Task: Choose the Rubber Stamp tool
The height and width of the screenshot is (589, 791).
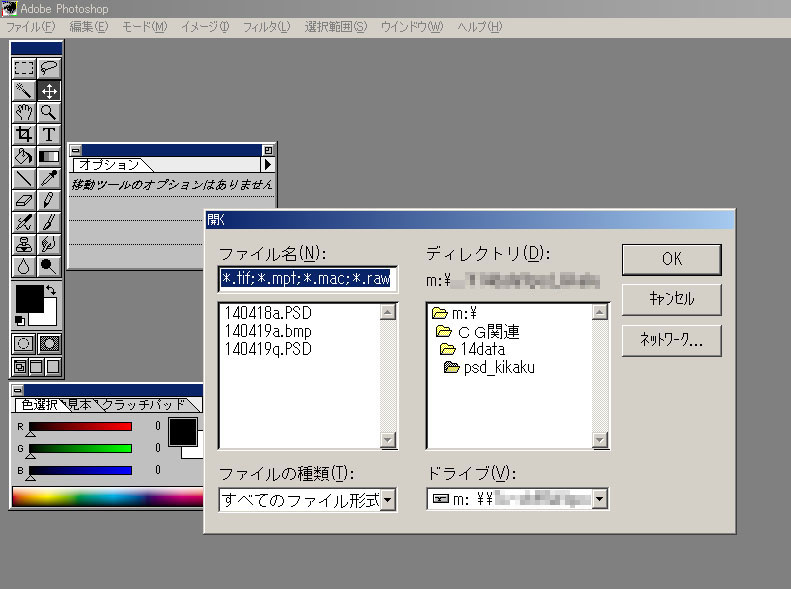Action: [x=24, y=244]
